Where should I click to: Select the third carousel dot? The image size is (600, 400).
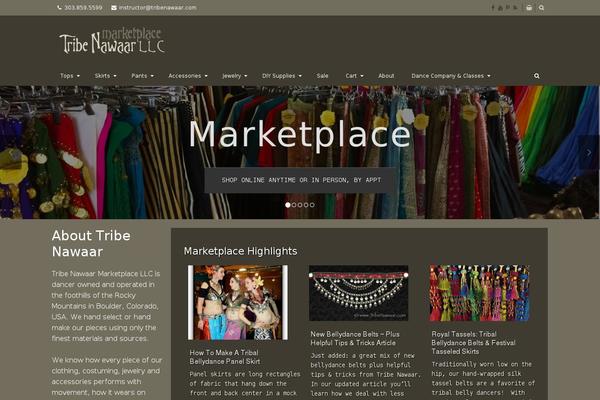click(x=300, y=205)
